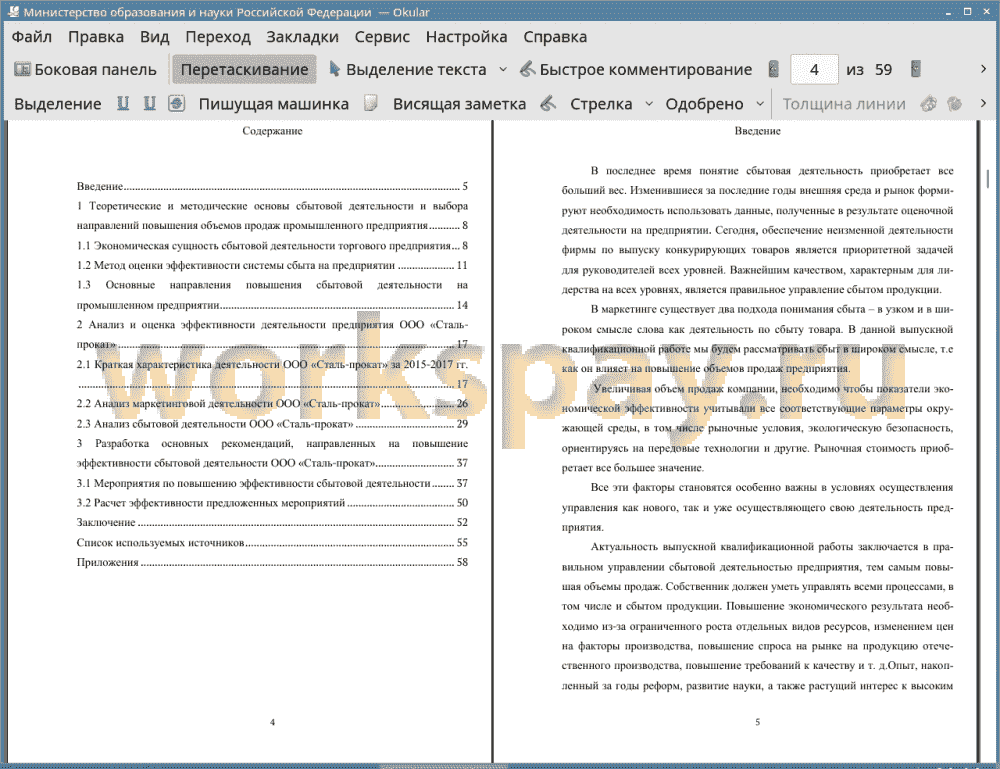Screen dimensions: 1000x769
Task: Click contents entry '2.3 Анализ сбытовой деятельности'
Action: click(x=272, y=423)
